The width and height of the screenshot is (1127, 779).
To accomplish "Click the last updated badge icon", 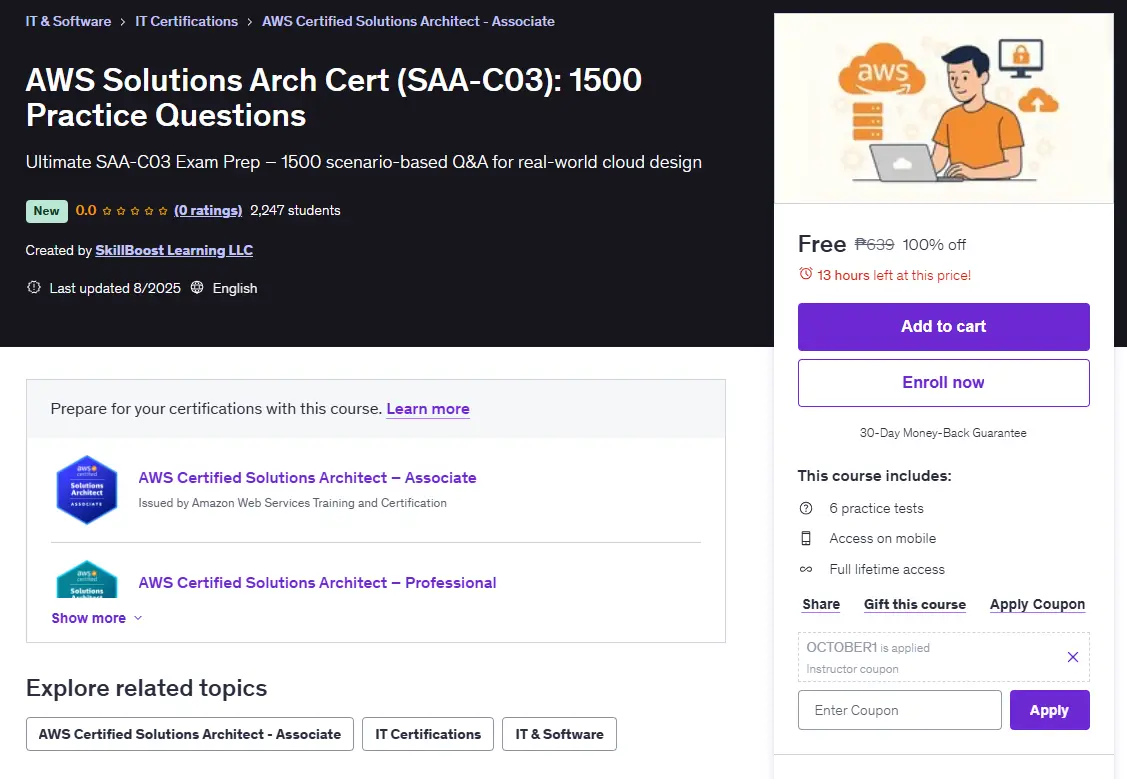I will (x=34, y=287).
